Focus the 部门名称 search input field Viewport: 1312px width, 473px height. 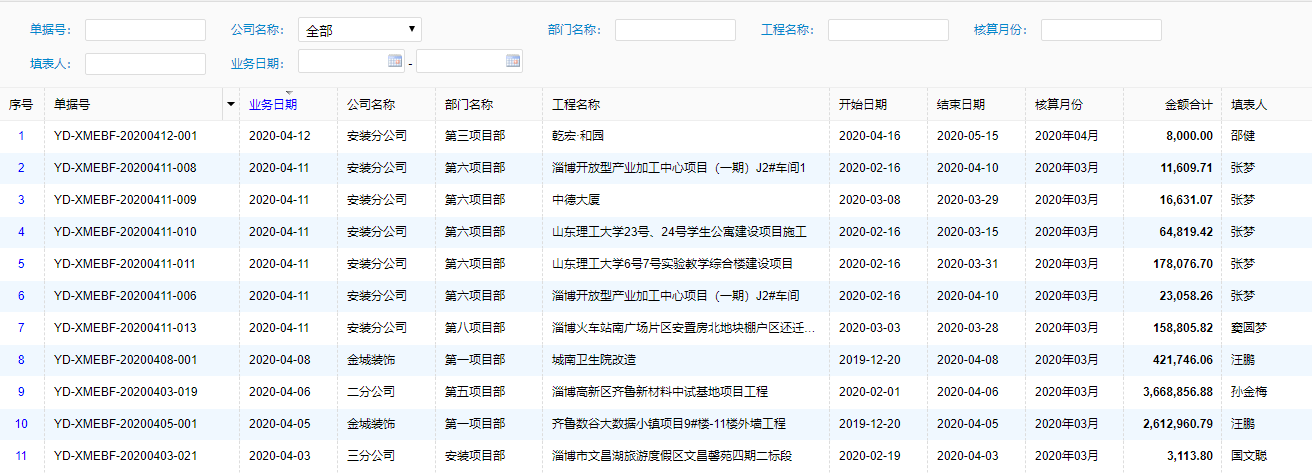(x=675, y=30)
